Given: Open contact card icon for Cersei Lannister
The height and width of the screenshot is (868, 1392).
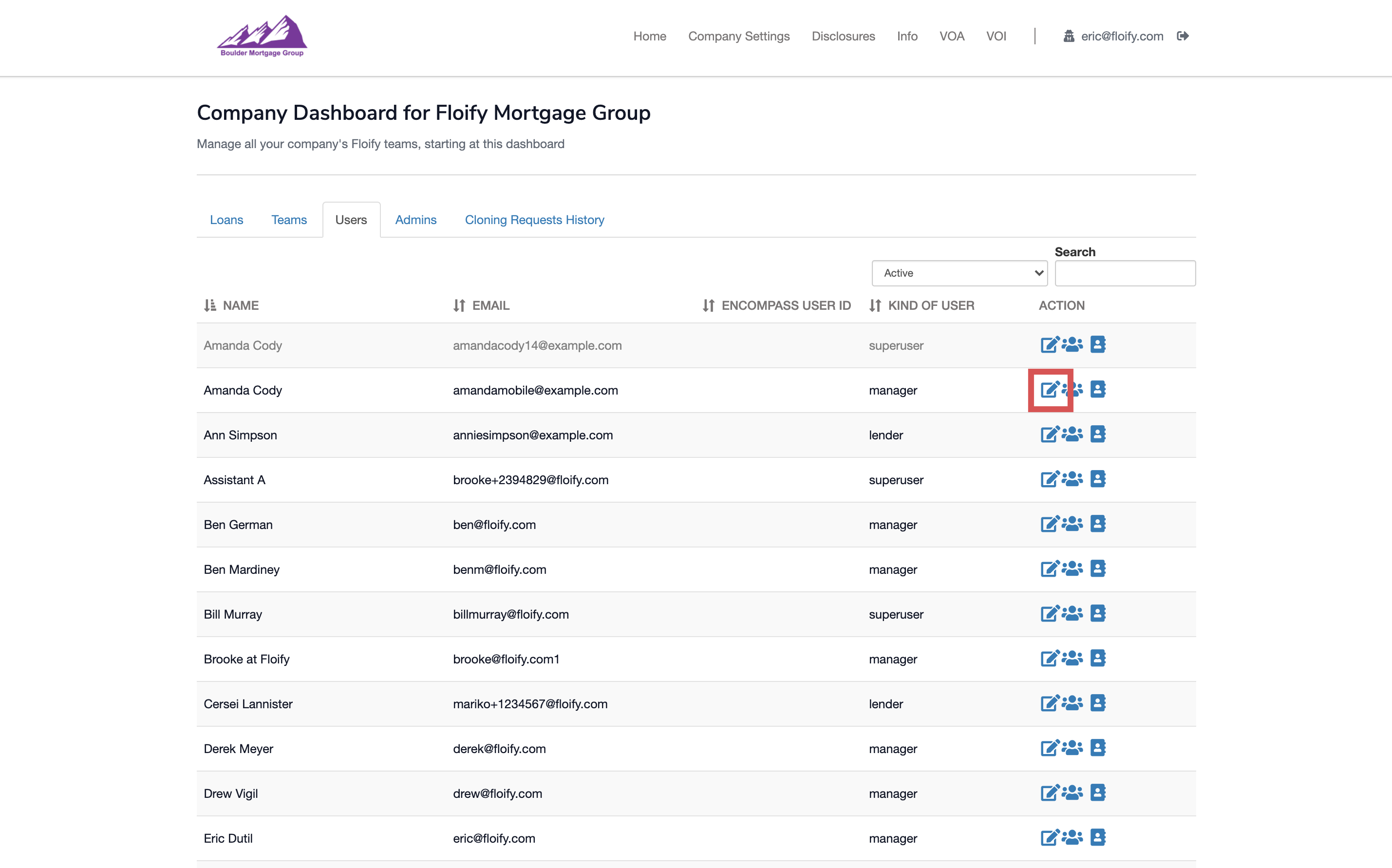Looking at the screenshot, I should click(1097, 703).
